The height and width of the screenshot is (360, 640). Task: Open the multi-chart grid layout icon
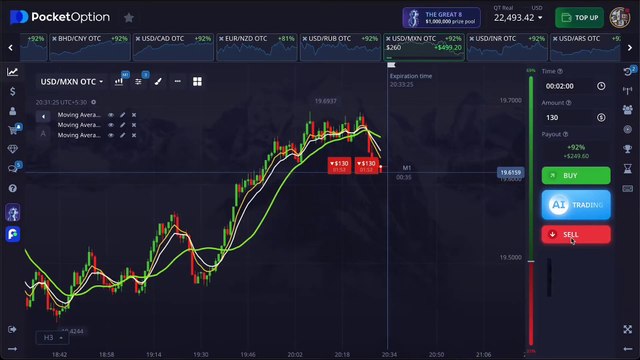pos(197,81)
